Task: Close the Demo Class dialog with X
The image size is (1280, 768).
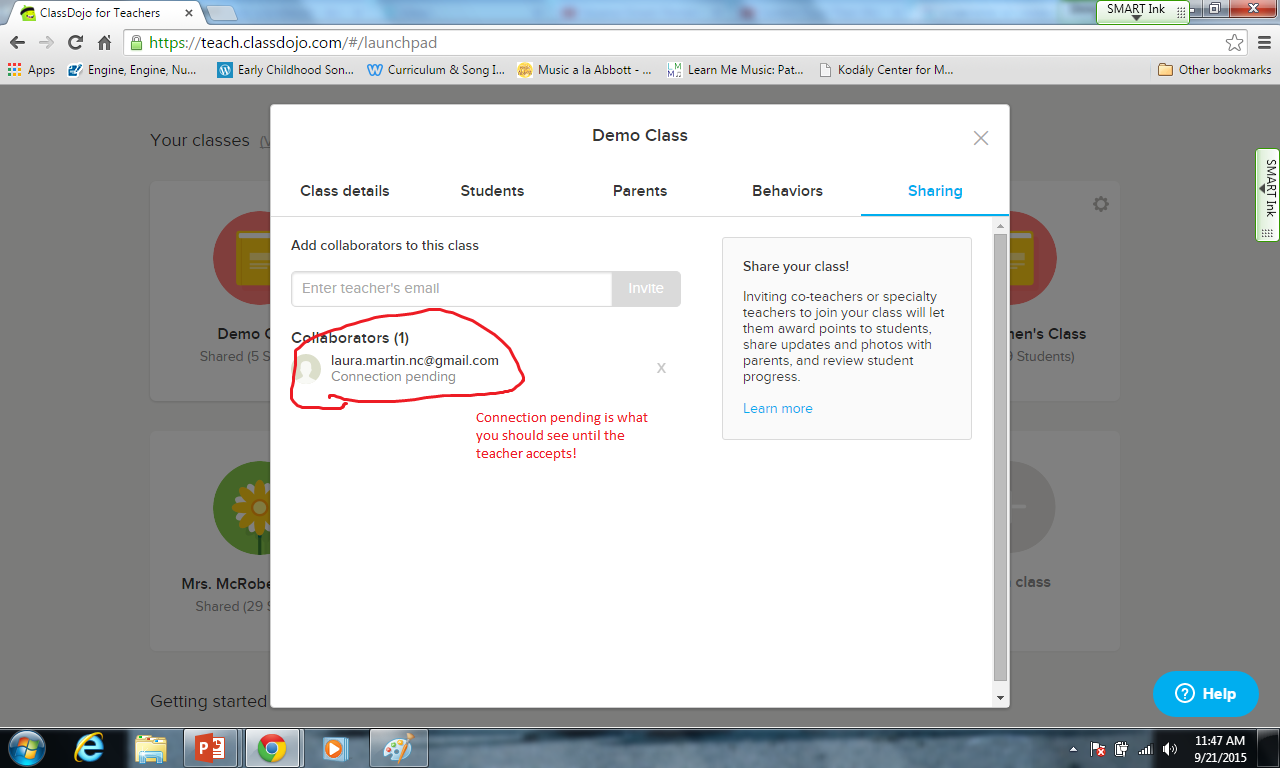Action: pyautogui.click(x=981, y=138)
